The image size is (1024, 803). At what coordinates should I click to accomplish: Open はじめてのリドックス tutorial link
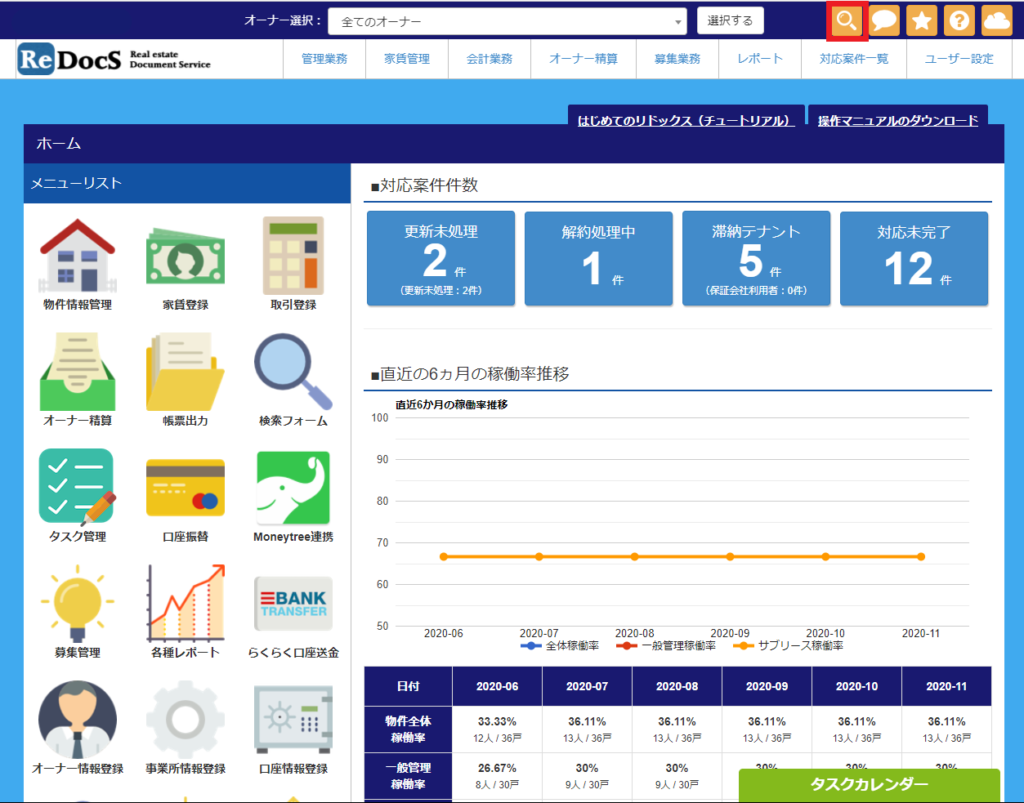pos(686,120)
